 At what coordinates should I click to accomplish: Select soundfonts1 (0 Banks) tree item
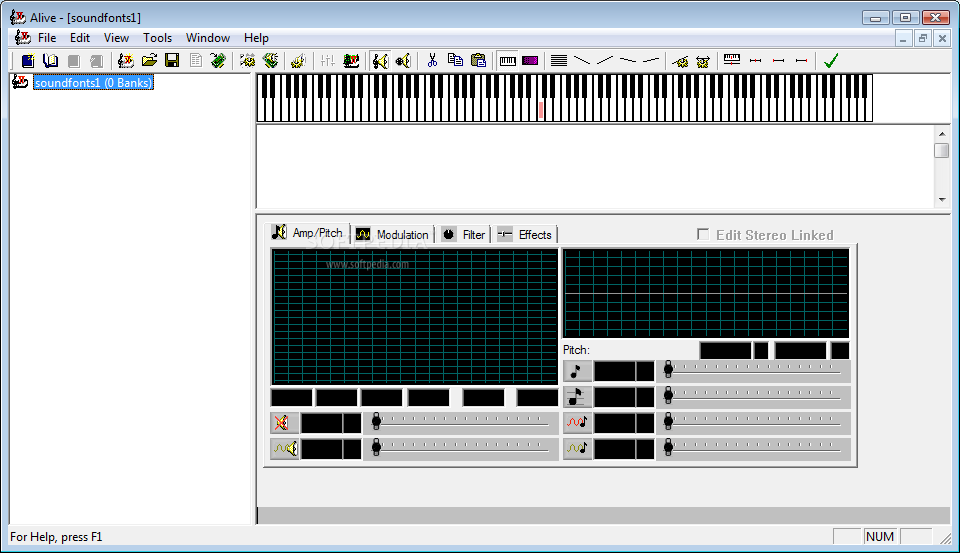[x=93, y=83]
